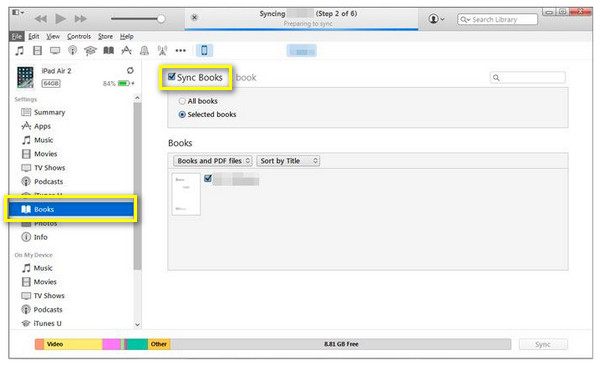Click the sync spinner icon beside iPad Air 2

130,70
